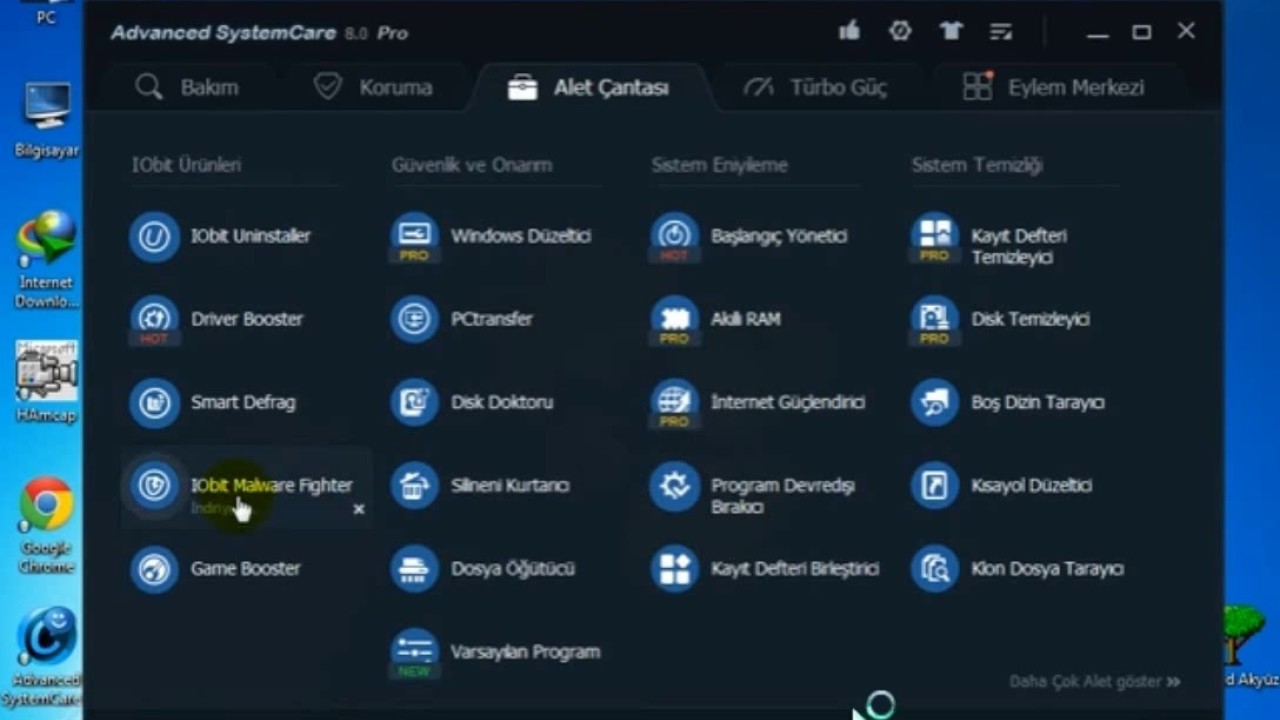This screenshot has width=1280, height=720.
Task: Launch Akıllı RAM icon
Action: click(x=674, y=320)
